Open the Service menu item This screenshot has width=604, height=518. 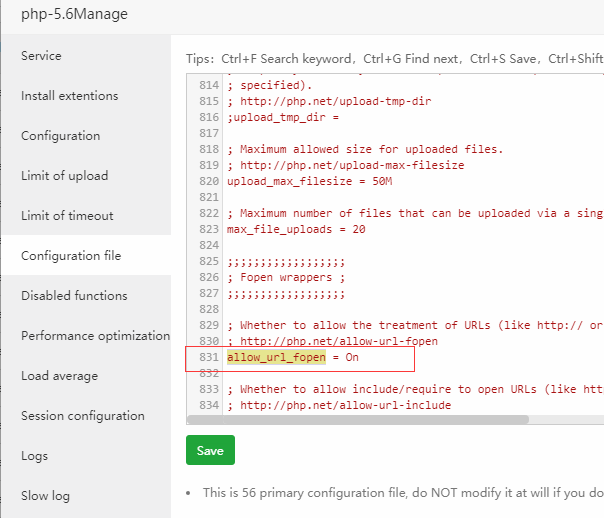coord(41,56)
